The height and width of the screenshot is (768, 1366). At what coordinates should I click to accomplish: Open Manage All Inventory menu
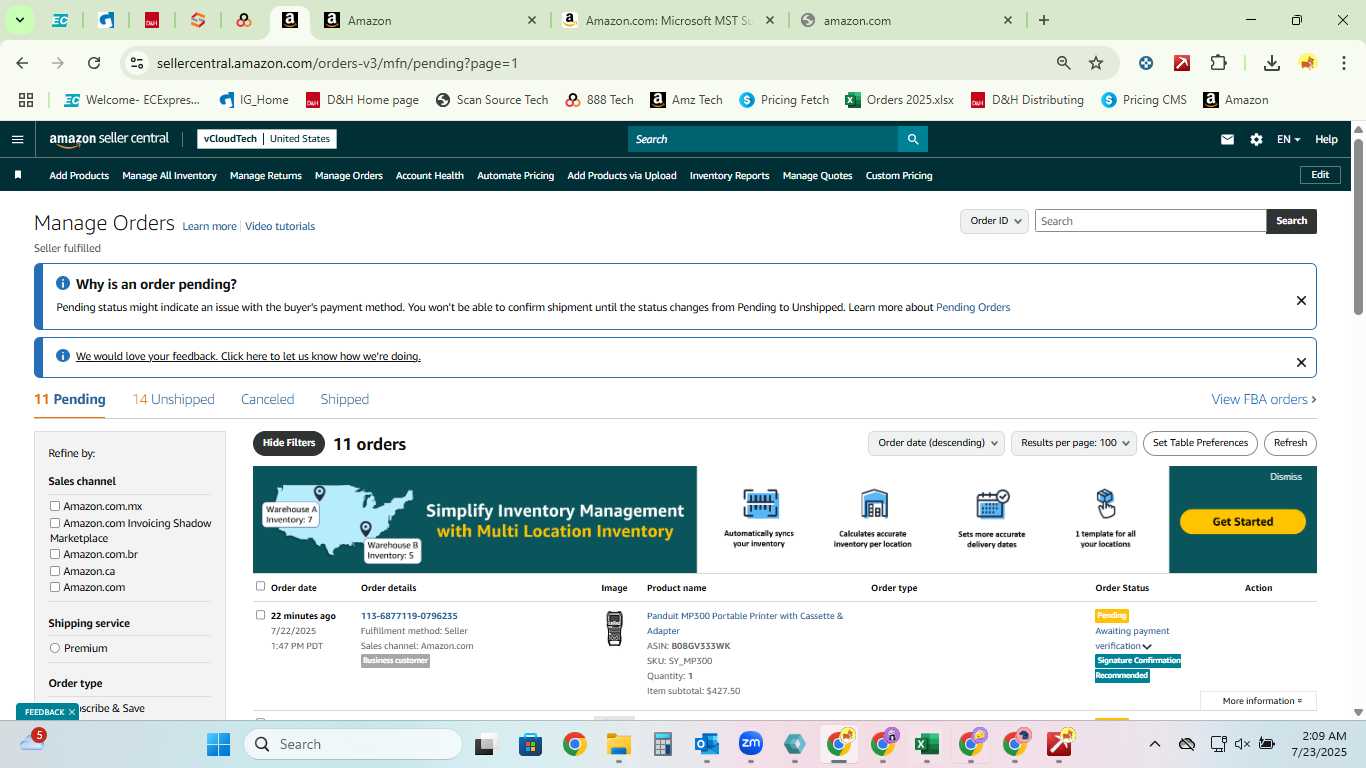click(x=169, y=175)
